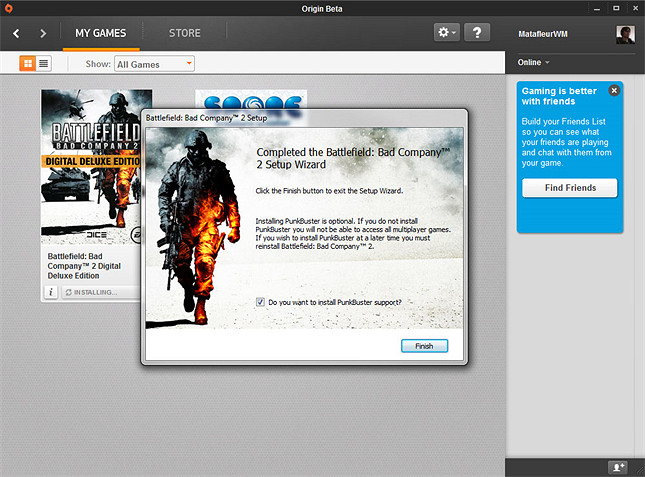Switch to the My Games tab
The image size is (645, 477).
coord(100,33)
